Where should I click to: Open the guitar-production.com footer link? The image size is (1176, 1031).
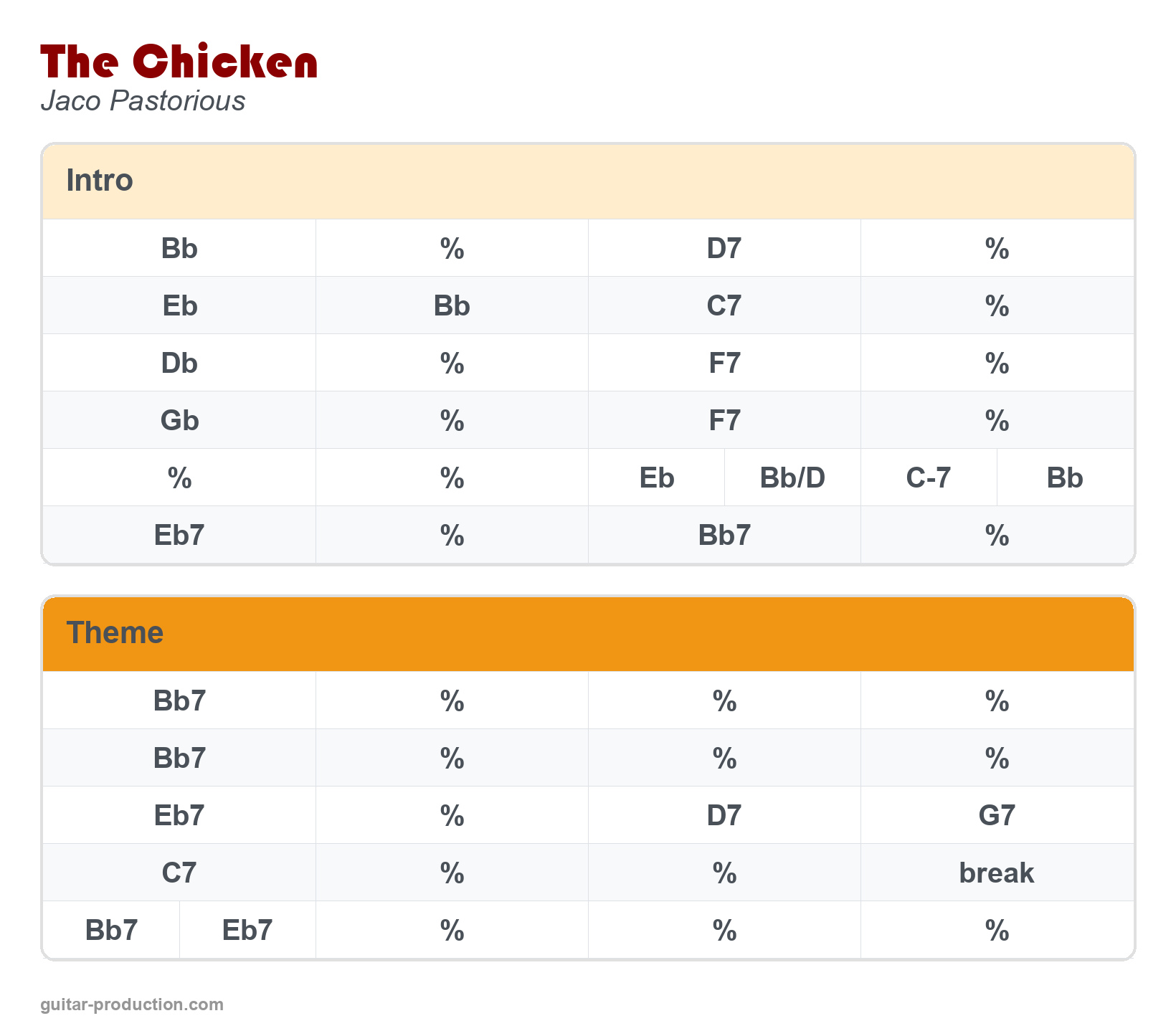(132, 1004)
